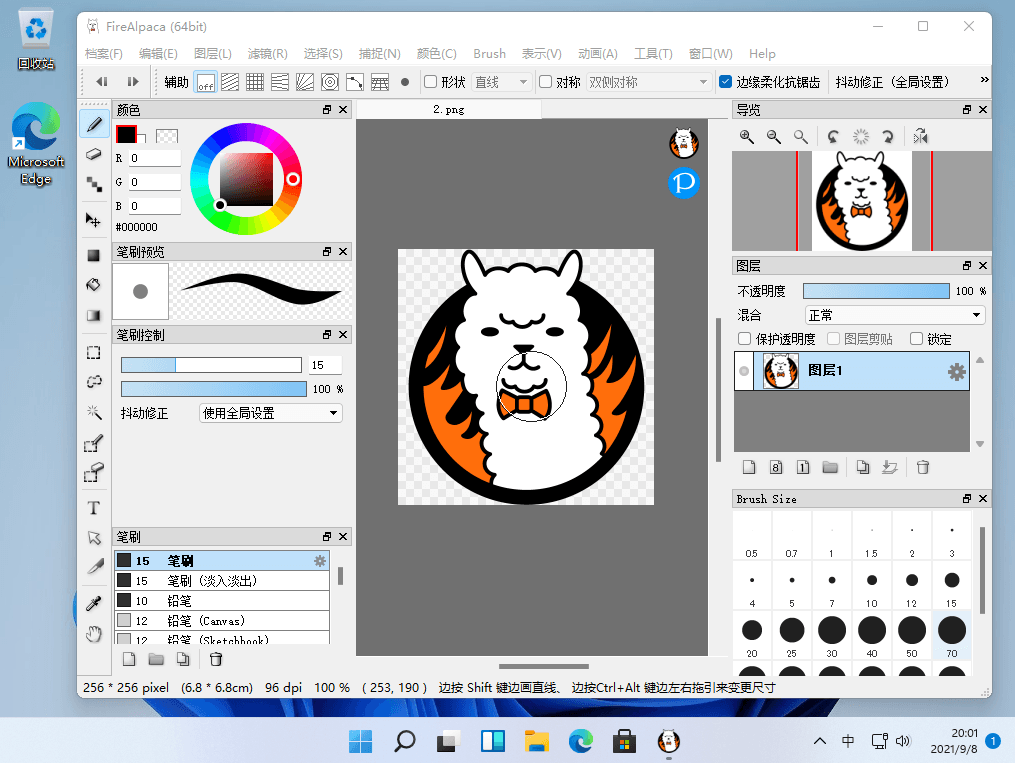Click brush size value field 15
1015x763 pixels.
pyautogui.click(x=325, y=365)
